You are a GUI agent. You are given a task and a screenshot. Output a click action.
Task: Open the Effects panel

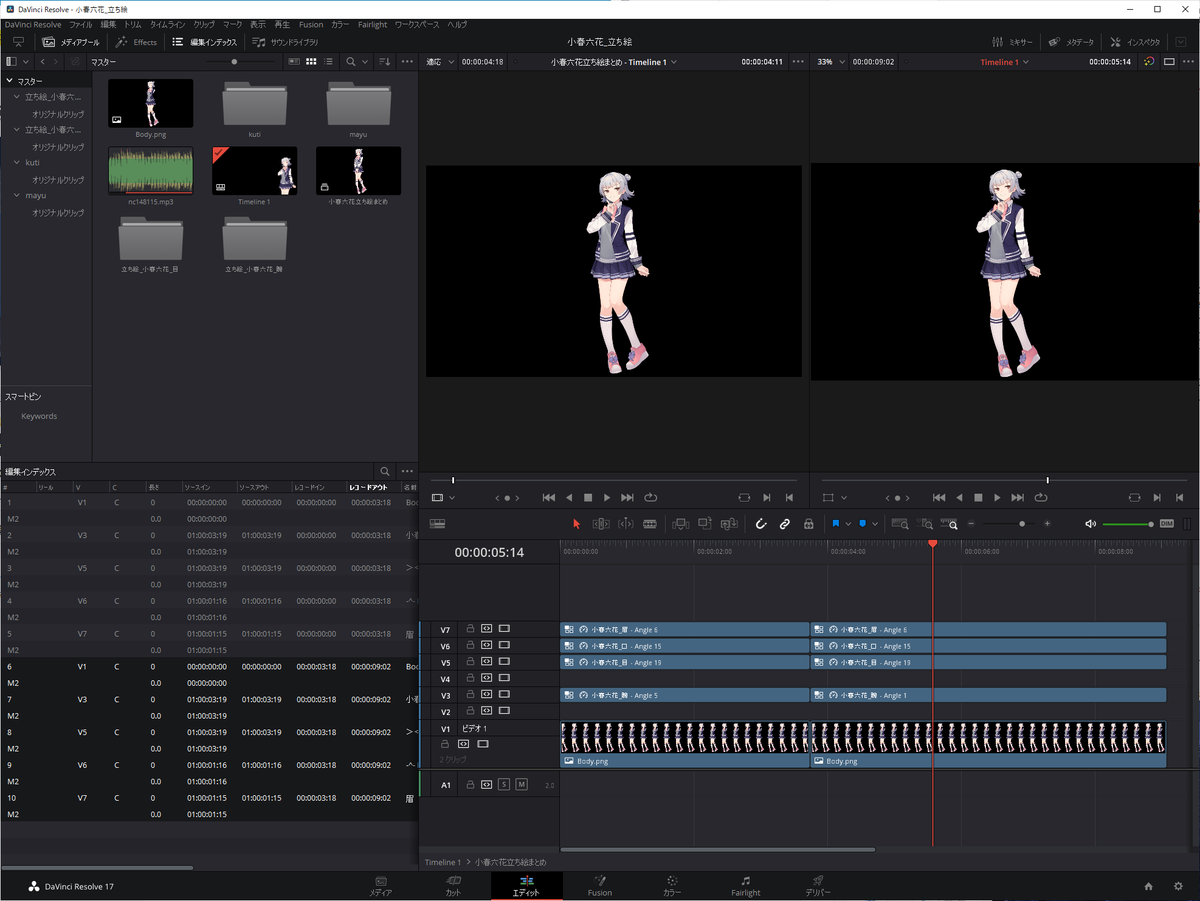click(136, 42)
